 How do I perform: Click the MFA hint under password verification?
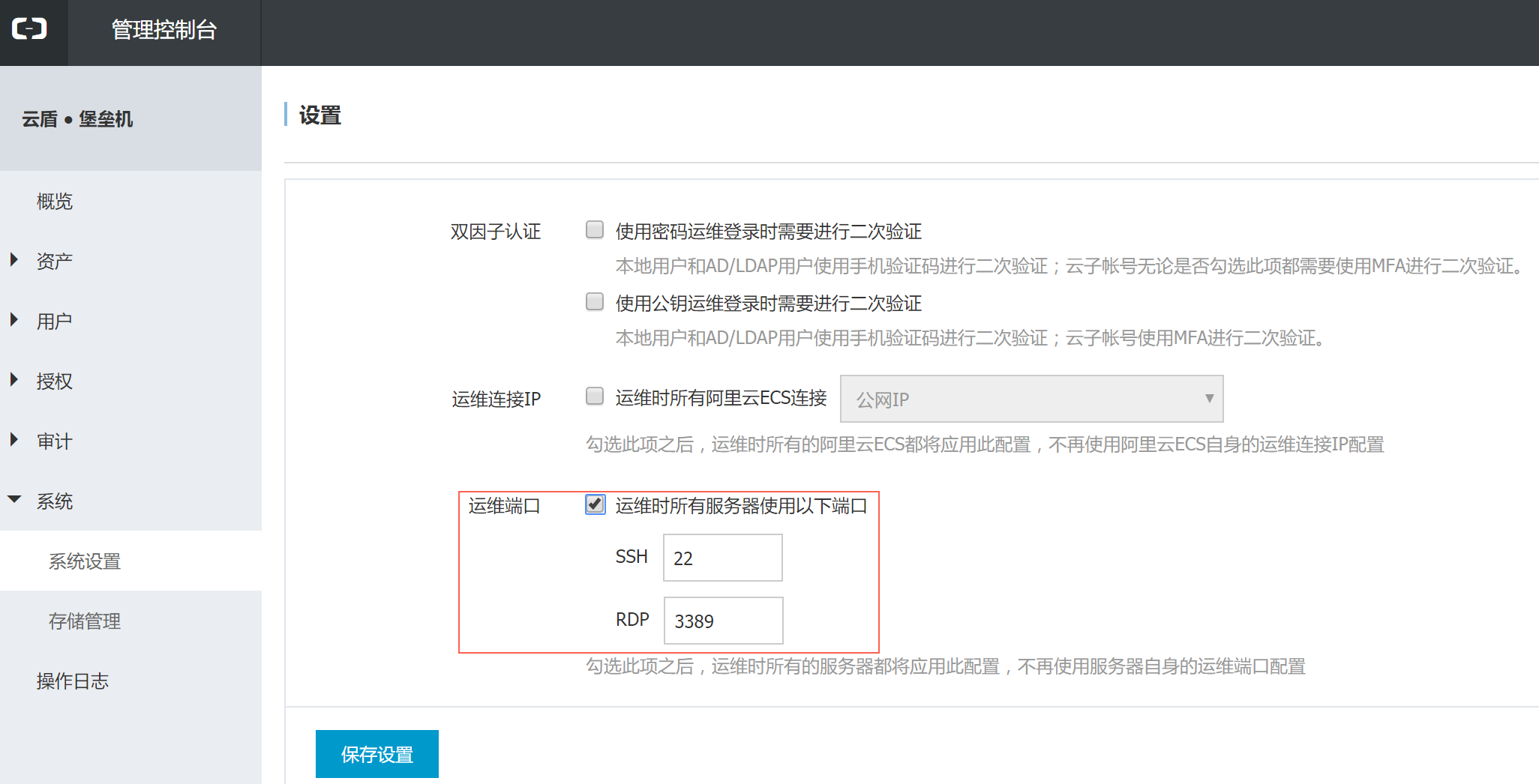[x=1070, y=266]
